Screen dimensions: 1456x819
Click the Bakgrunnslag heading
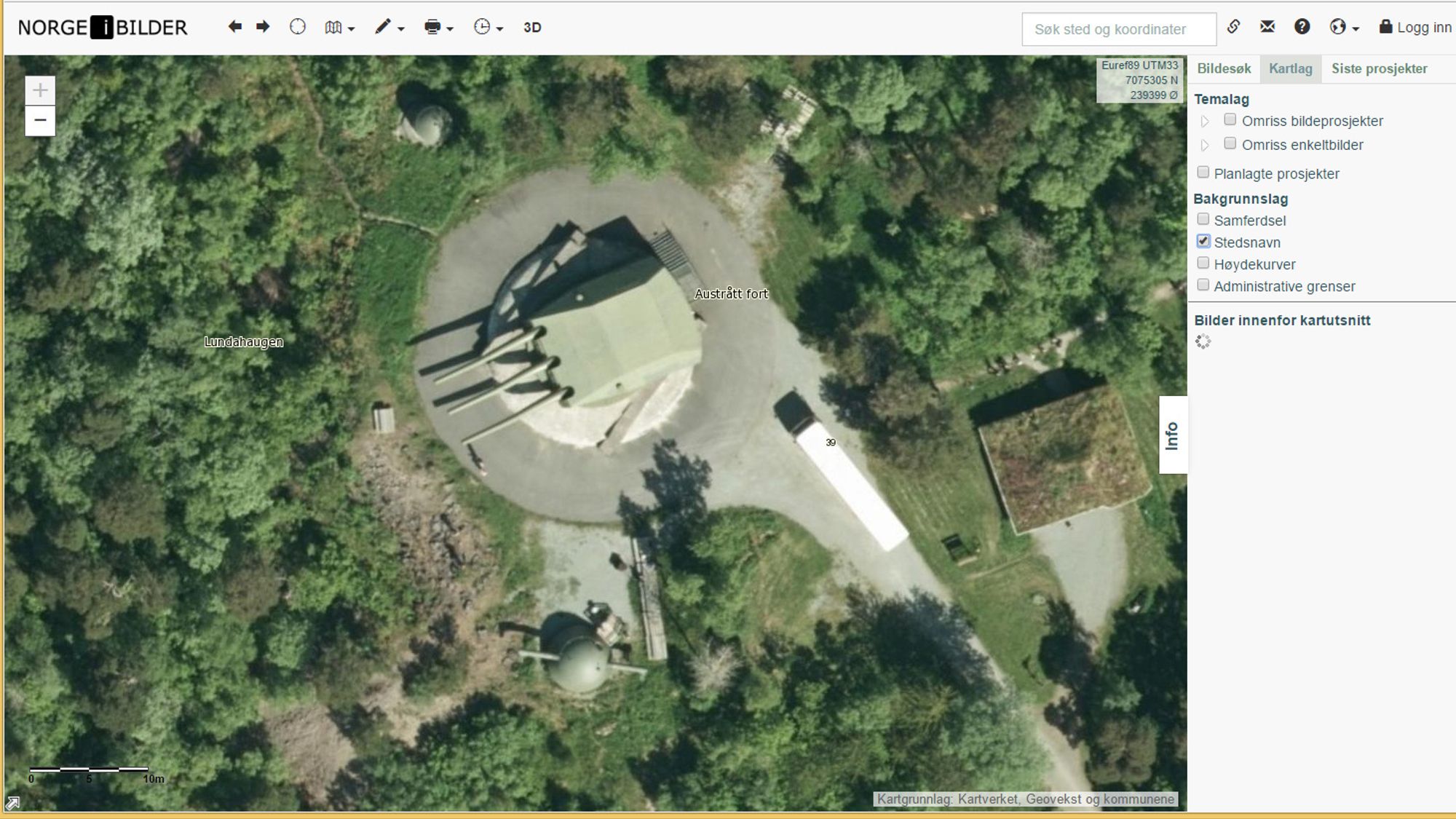coord(1241,199)
